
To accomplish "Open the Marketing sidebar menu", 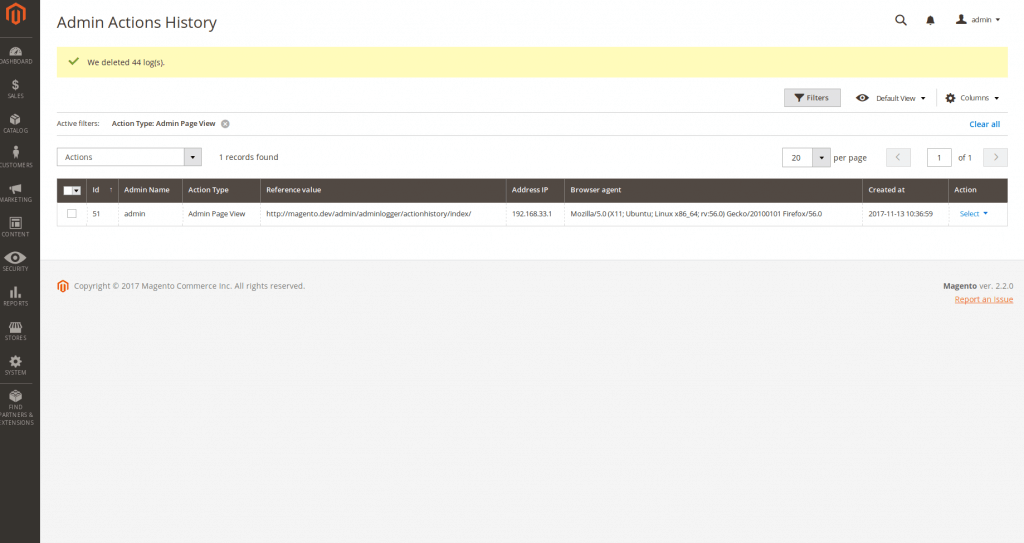I will point(17,192).
